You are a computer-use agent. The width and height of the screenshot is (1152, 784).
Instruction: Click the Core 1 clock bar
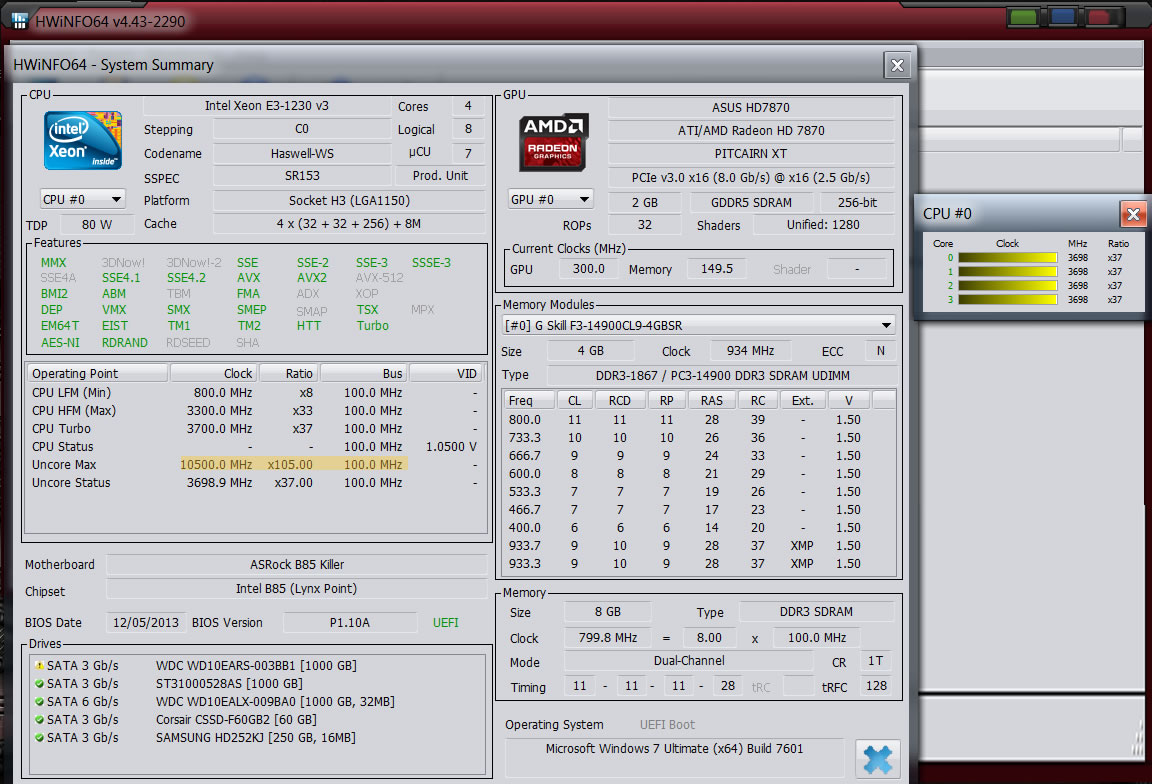(1007, 272)
